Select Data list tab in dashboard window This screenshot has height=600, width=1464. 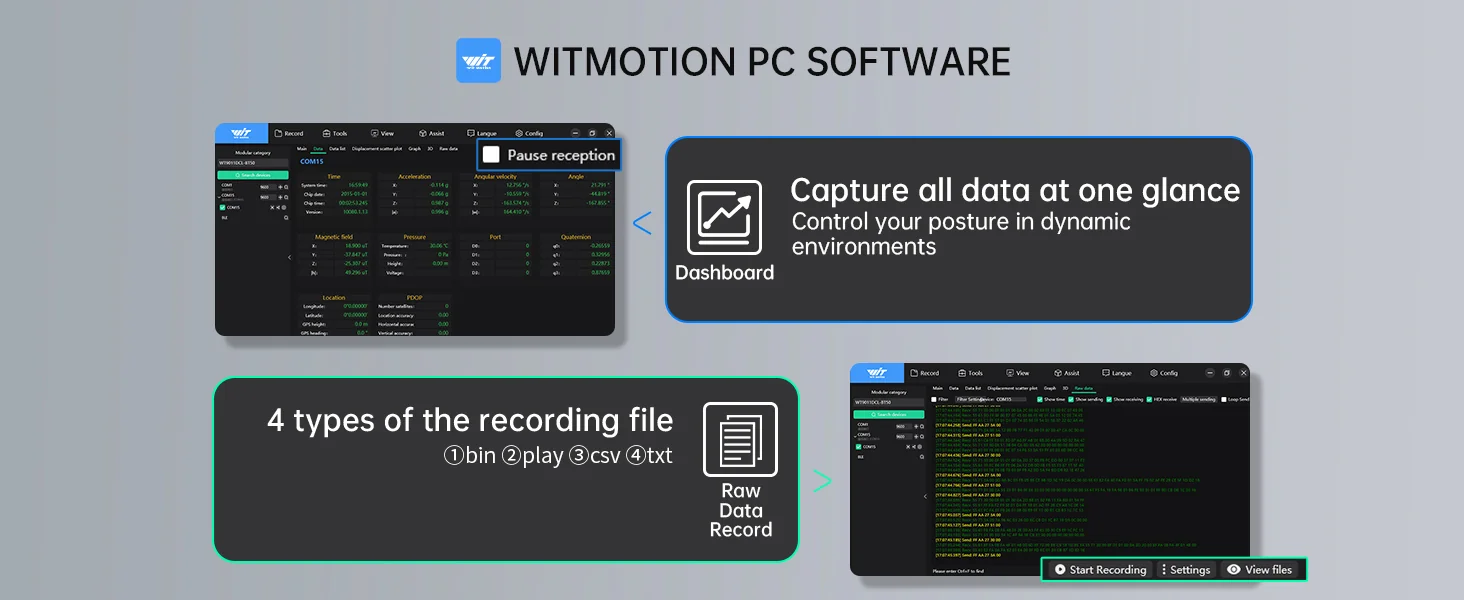point(337,149)
